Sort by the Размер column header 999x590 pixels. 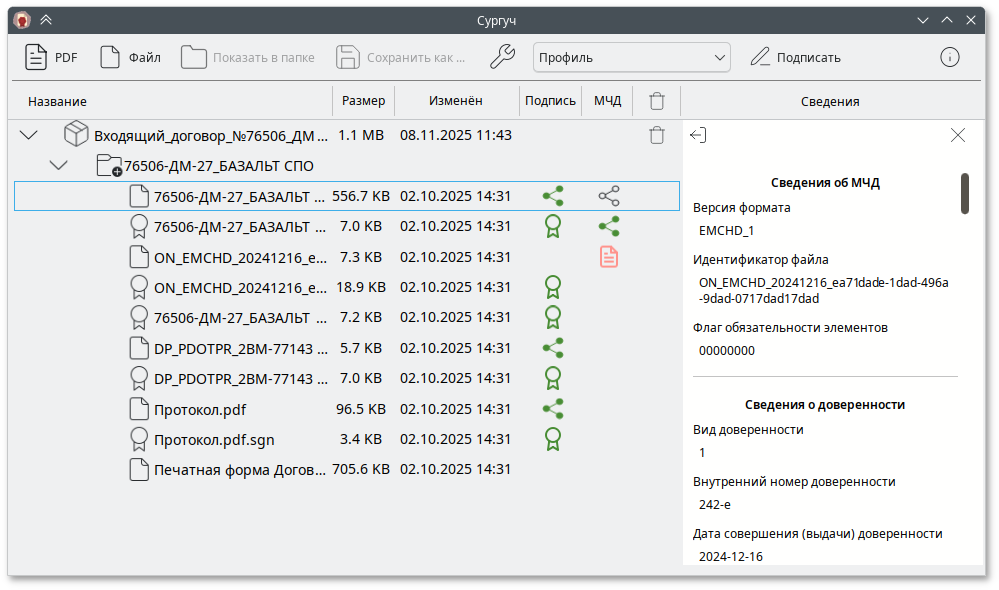tap(363, 101)
